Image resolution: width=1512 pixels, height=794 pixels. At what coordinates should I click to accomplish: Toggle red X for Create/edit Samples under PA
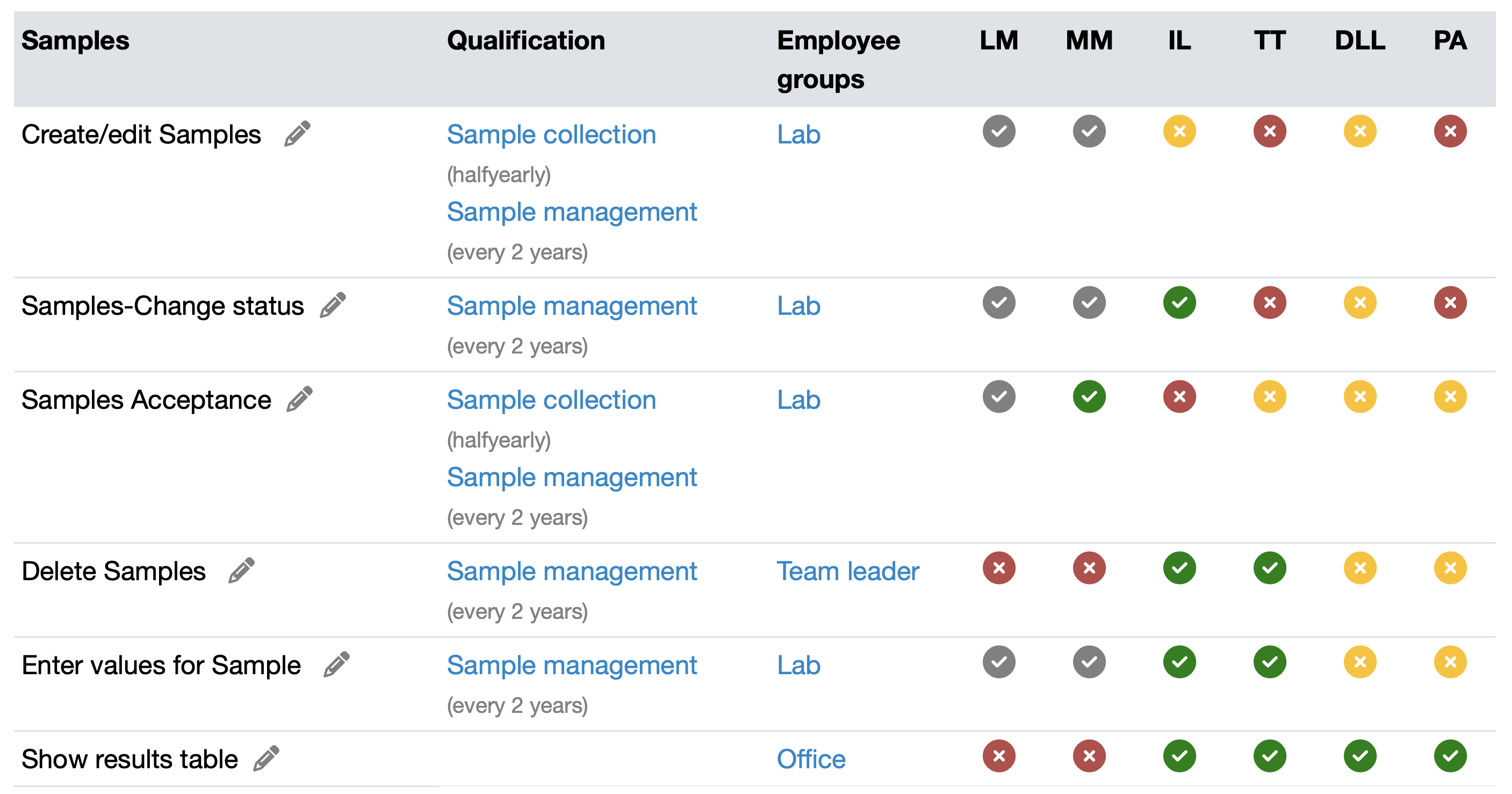coord(1450,132)
